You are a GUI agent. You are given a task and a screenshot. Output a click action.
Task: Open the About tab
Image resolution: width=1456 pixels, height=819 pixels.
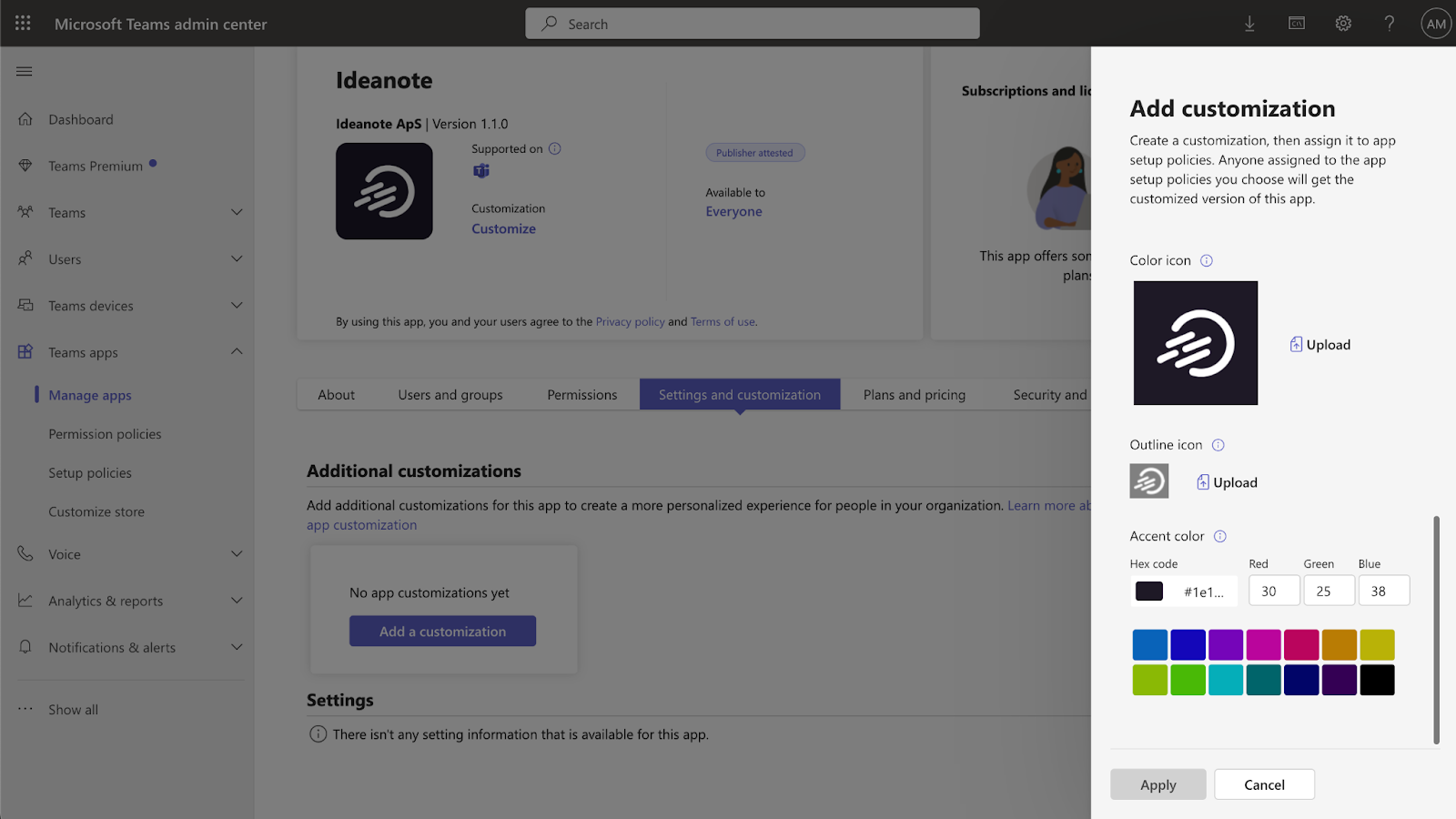(337, 395)
